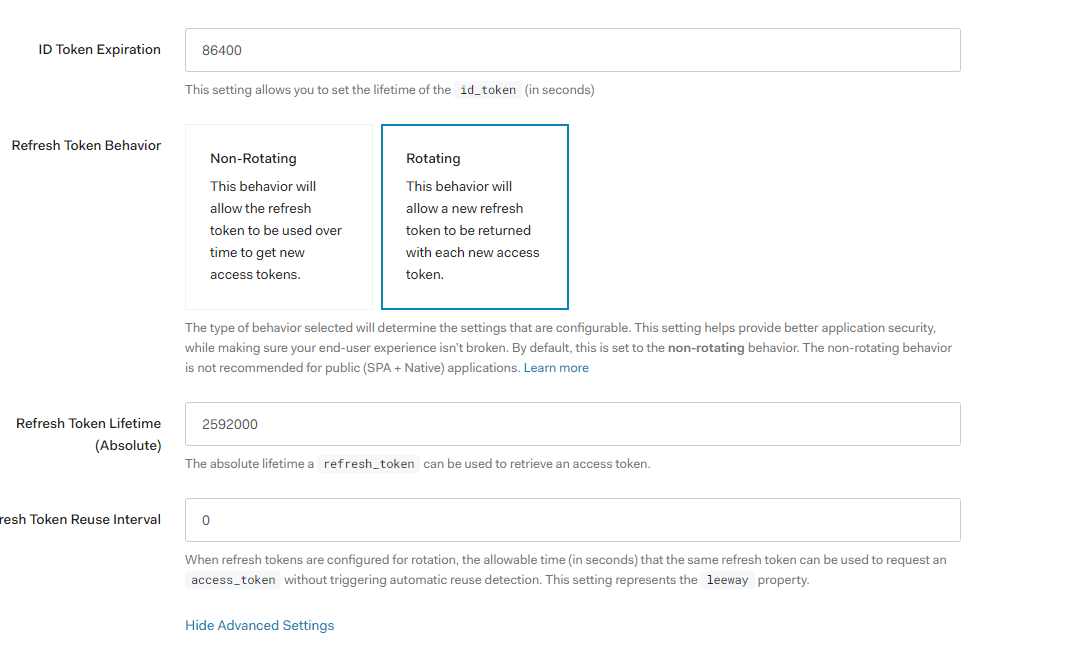Click the id_token code label
This screenshot has height=657, width=1086.
[487, 89]
